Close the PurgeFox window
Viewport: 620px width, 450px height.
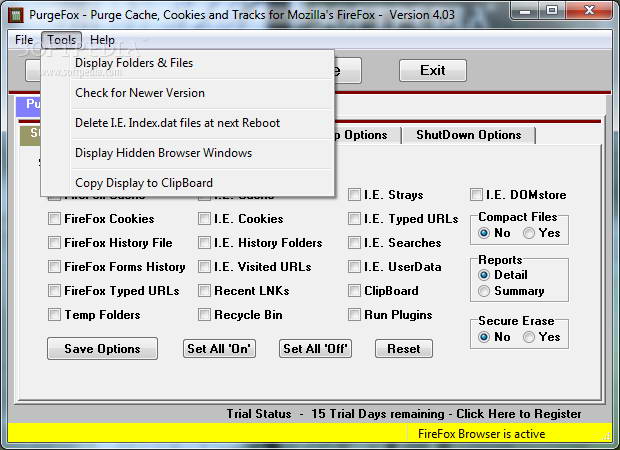589,11
